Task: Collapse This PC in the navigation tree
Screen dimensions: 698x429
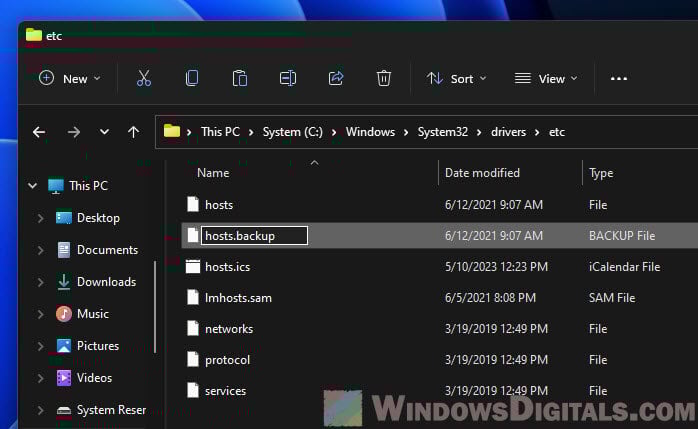Action: (32, 186)
